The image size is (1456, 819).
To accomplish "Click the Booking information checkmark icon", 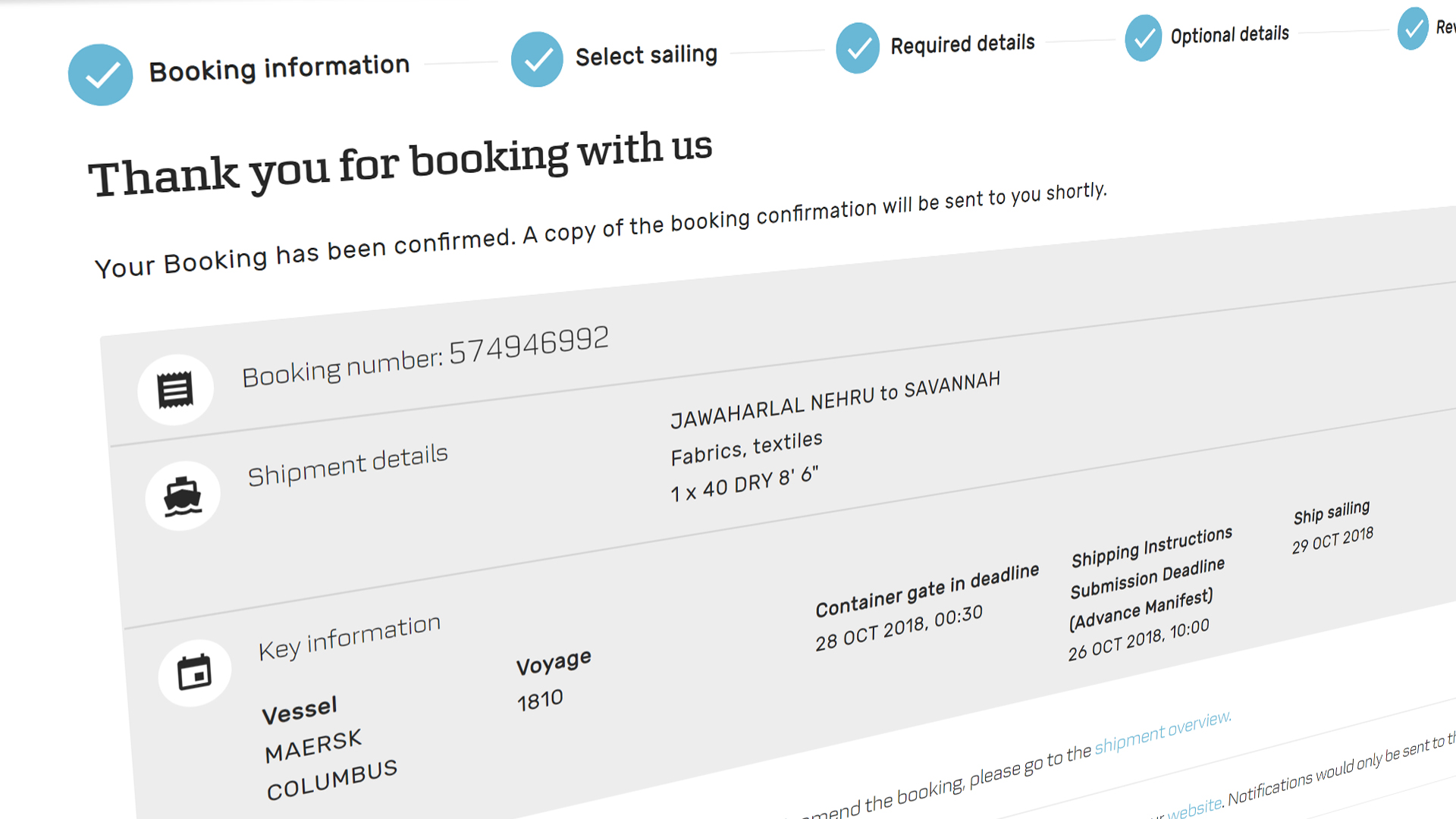I will [x=100, y=75].
